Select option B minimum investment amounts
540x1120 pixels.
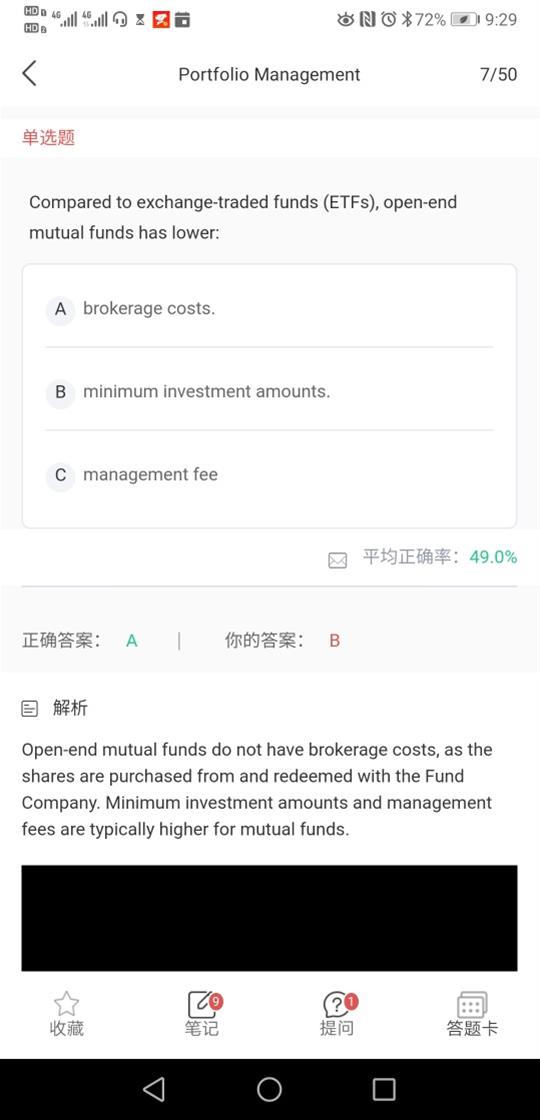point(269,391)
